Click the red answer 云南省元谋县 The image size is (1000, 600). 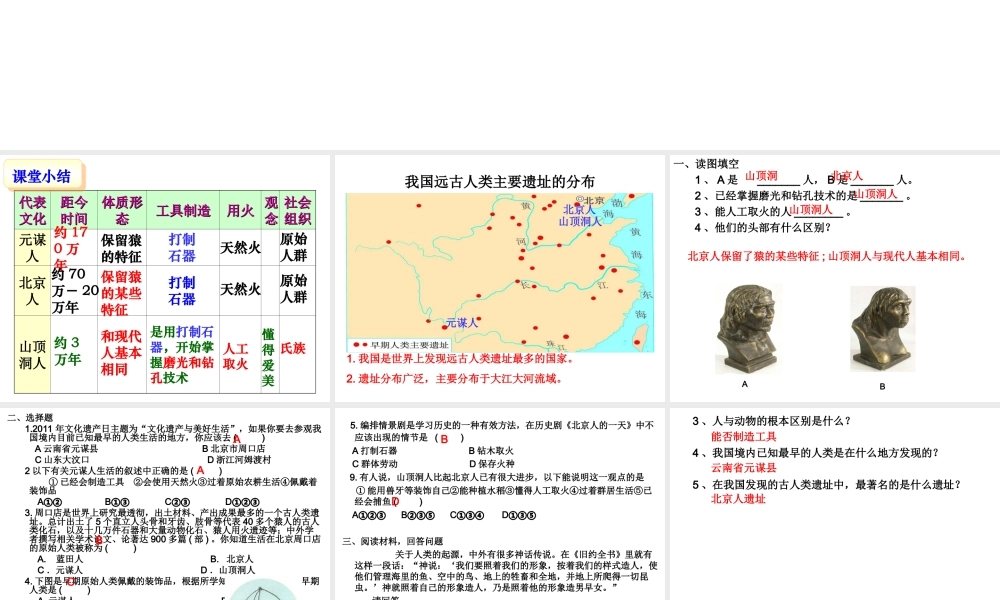pyautogui.click(x=744, y=467)
